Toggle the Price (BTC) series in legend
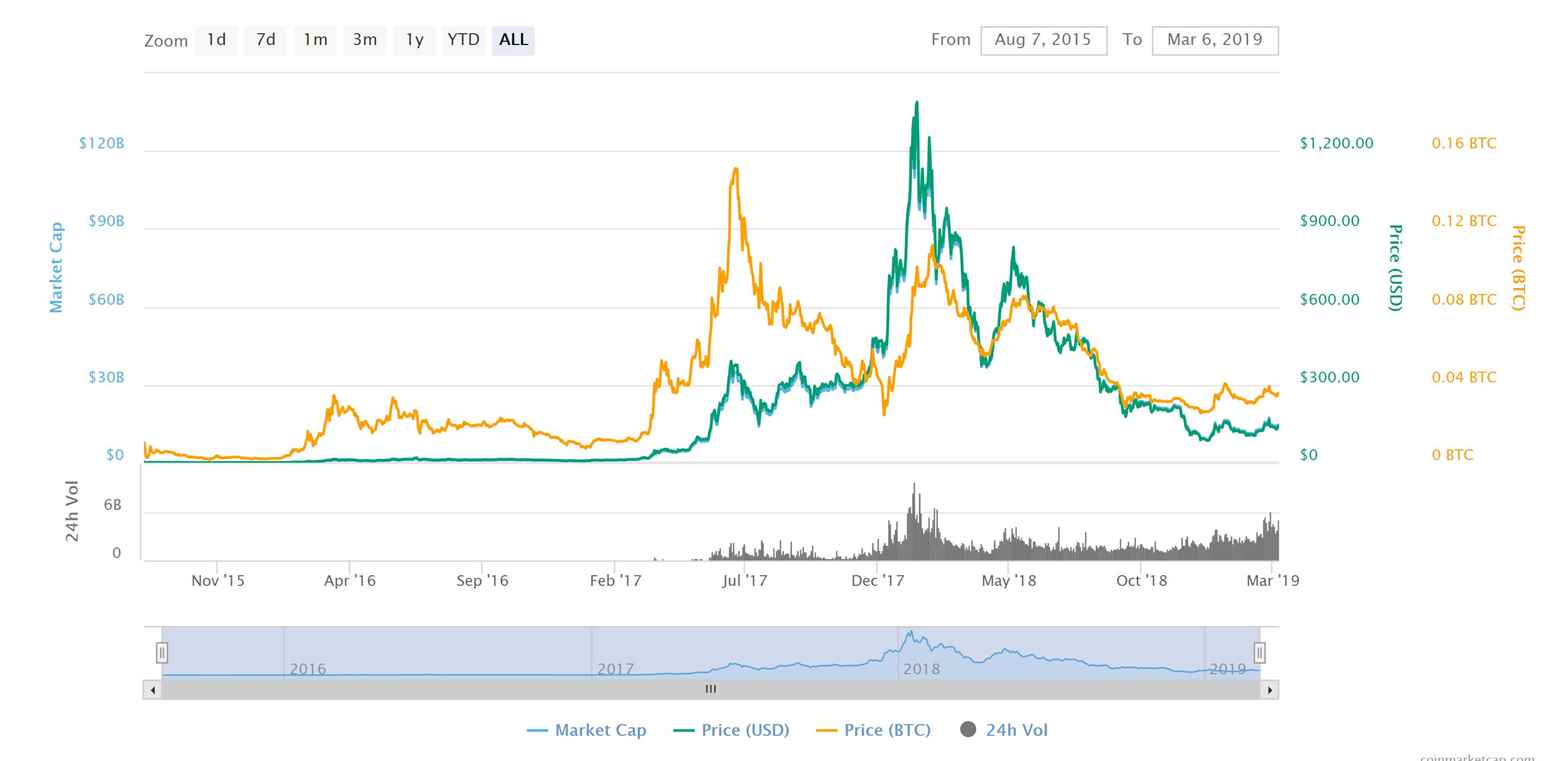Viewport: 1561px width, 761px height. (874, 730)
